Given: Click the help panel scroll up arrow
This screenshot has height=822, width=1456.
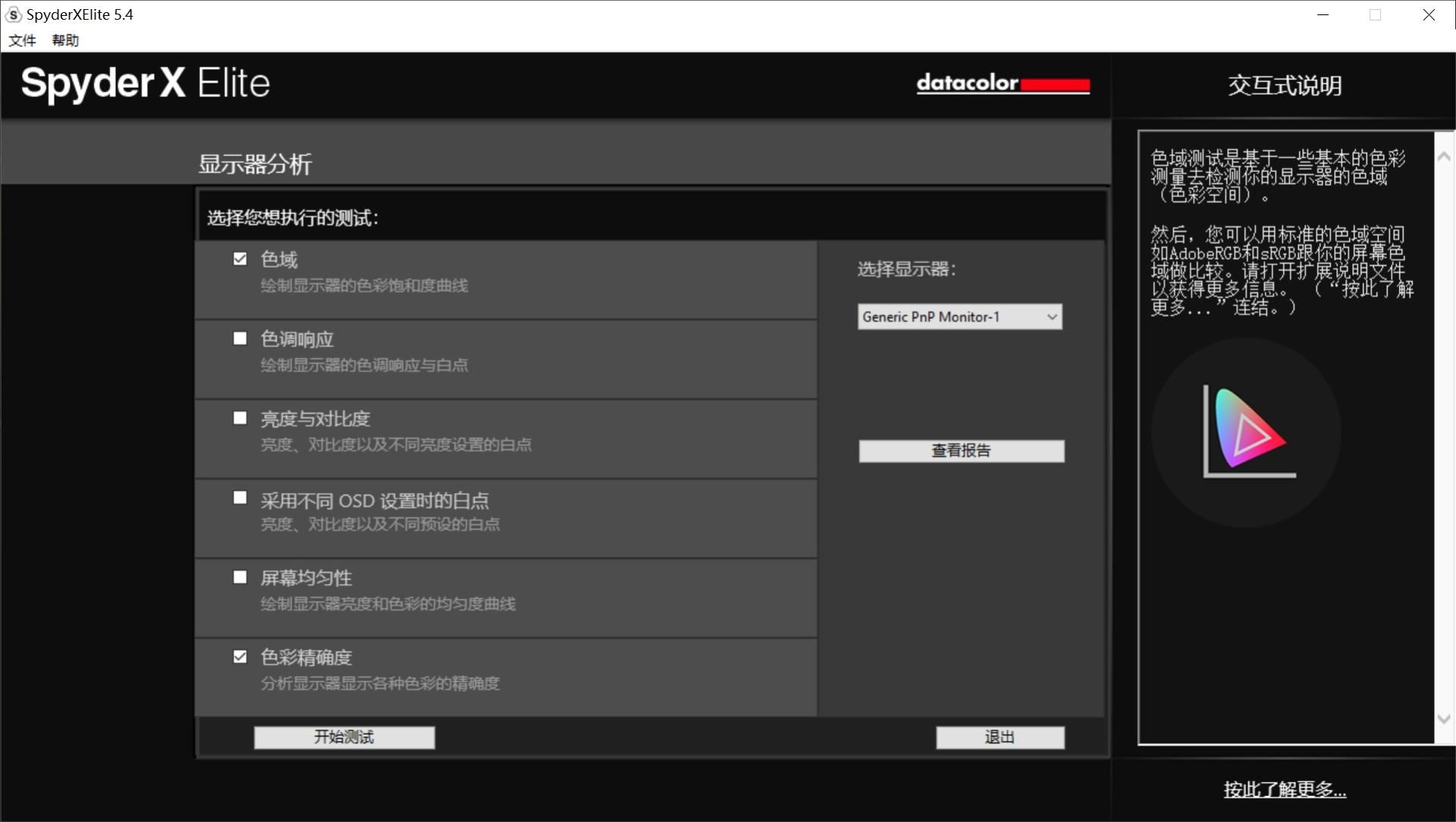Looking at the screenshot, I should click(x=1444, y=156).
